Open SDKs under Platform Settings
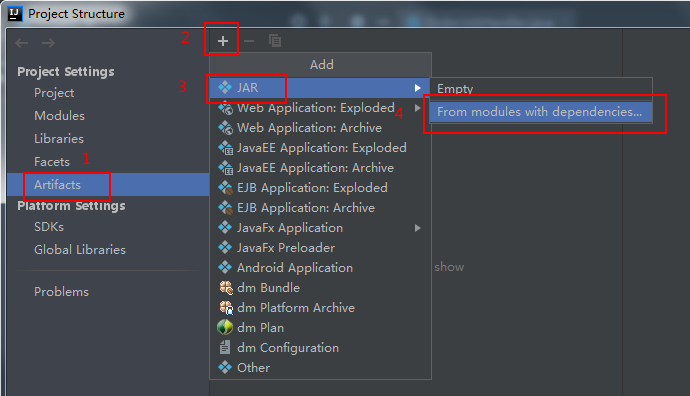 49,227
